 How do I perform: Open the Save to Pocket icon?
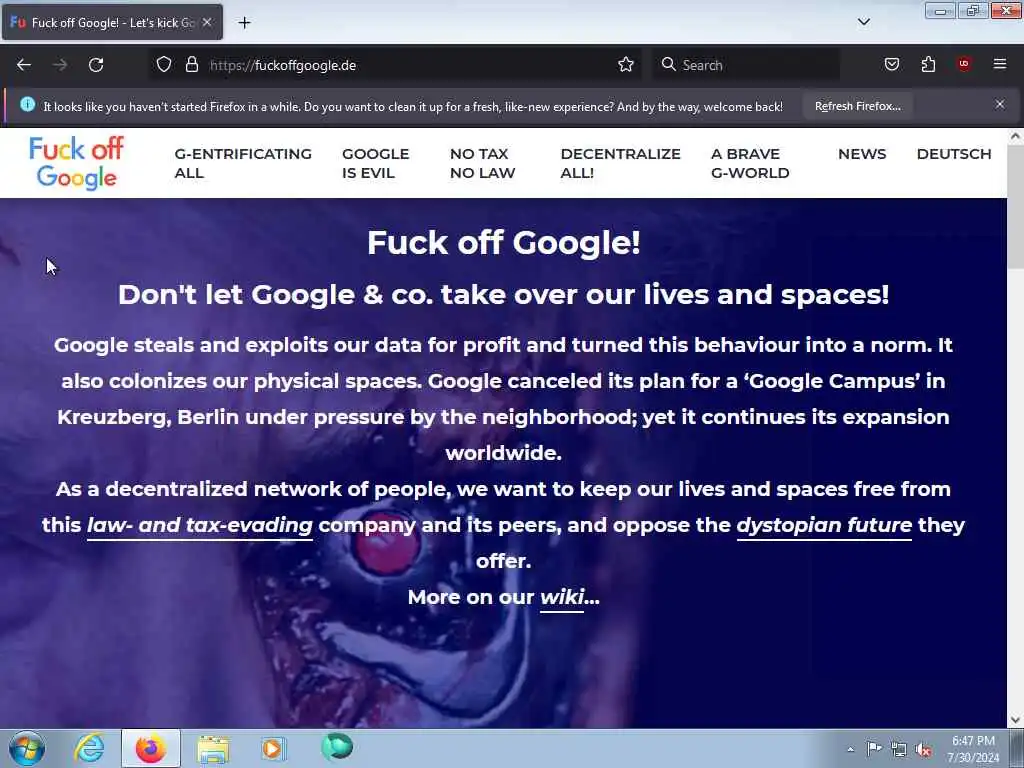pyautogui.click(x=891, y=64)
